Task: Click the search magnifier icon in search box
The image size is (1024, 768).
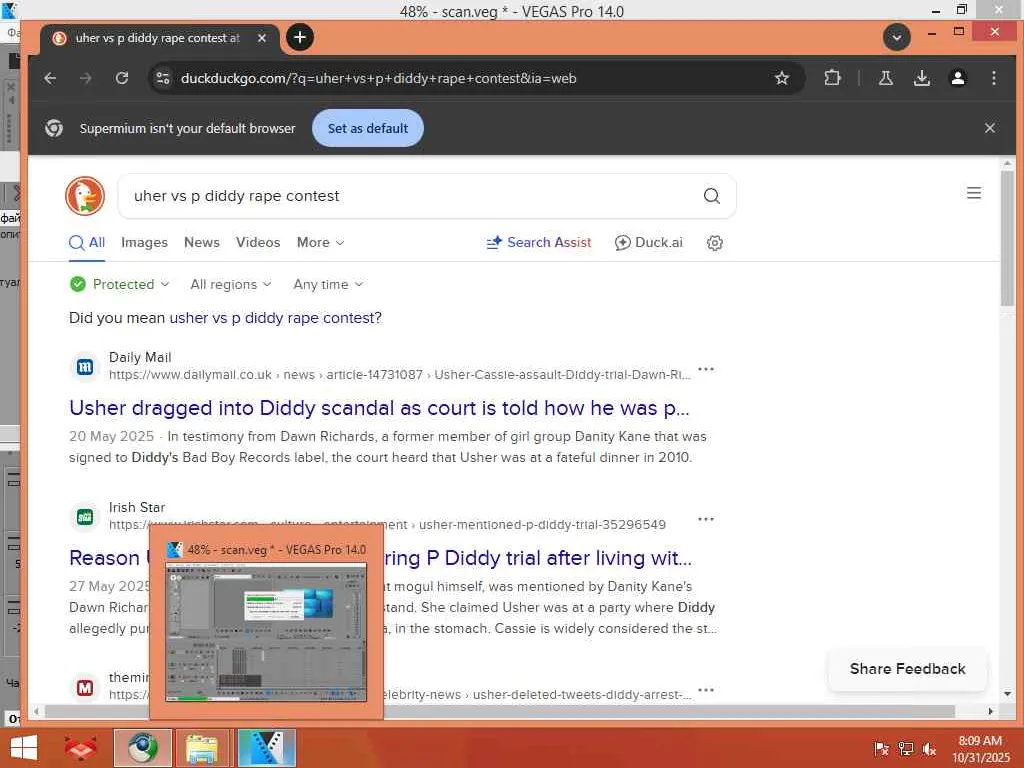Action: click(x=711, y=196)
